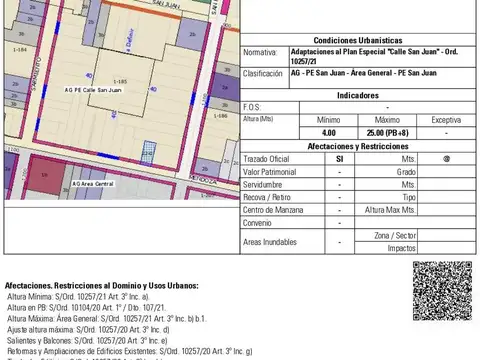Select the 'F.O.S:' label
This screenshot has width=480, height=360.
click(252, 107)
